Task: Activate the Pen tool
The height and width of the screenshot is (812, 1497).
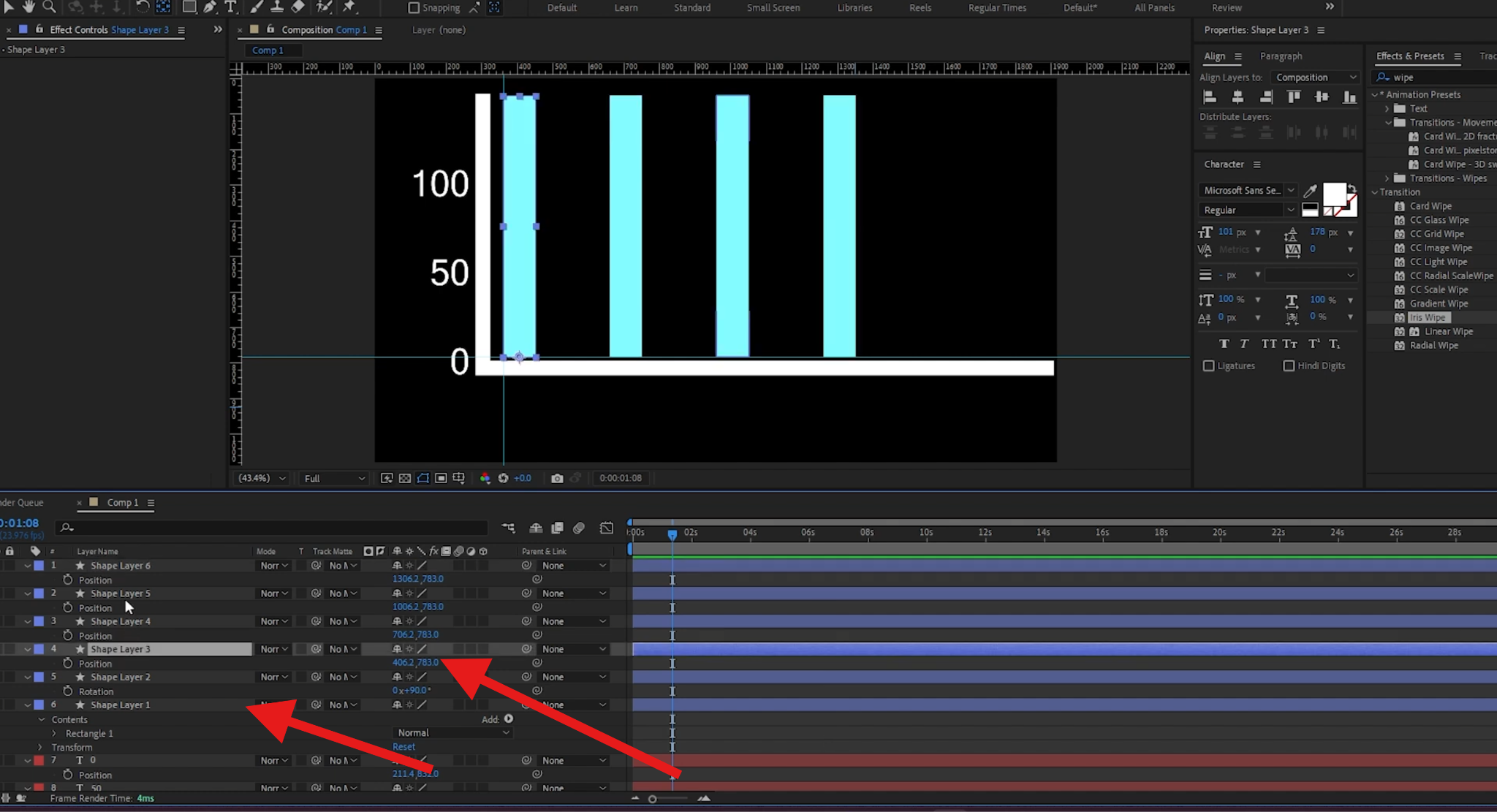Action: [x=210, y=7]
